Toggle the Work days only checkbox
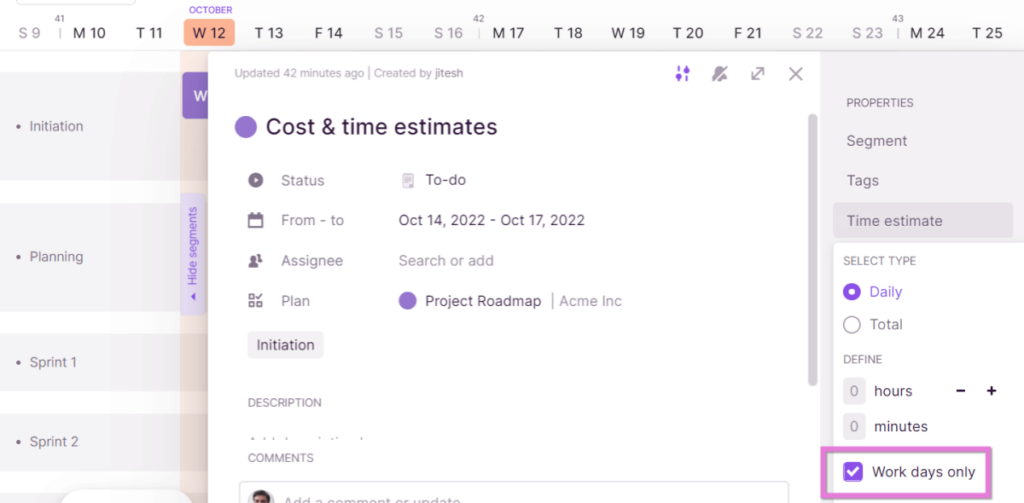 coord(853,472)
